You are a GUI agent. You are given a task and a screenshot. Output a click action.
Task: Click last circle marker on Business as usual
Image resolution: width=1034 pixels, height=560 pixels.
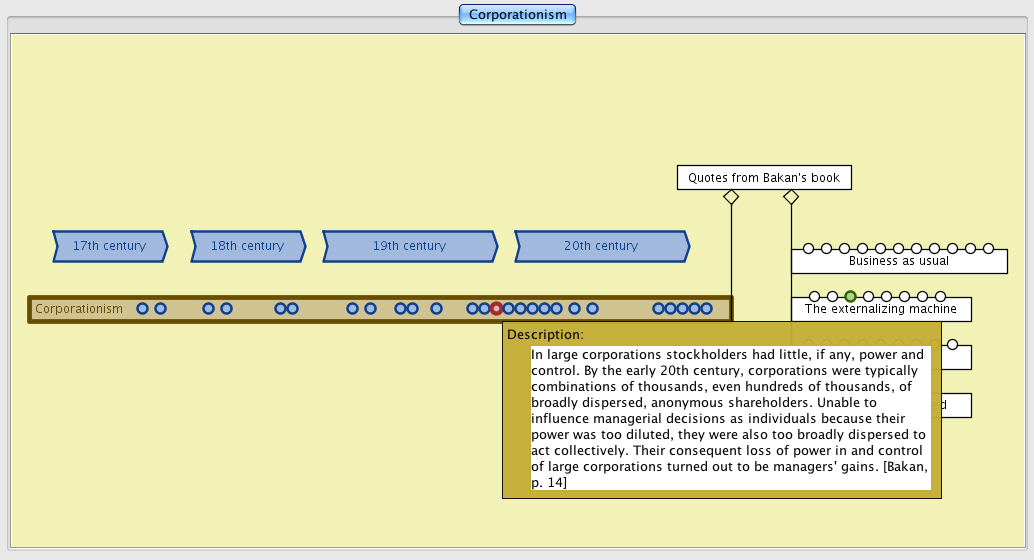pyautogui.click(x=988, y=248)
